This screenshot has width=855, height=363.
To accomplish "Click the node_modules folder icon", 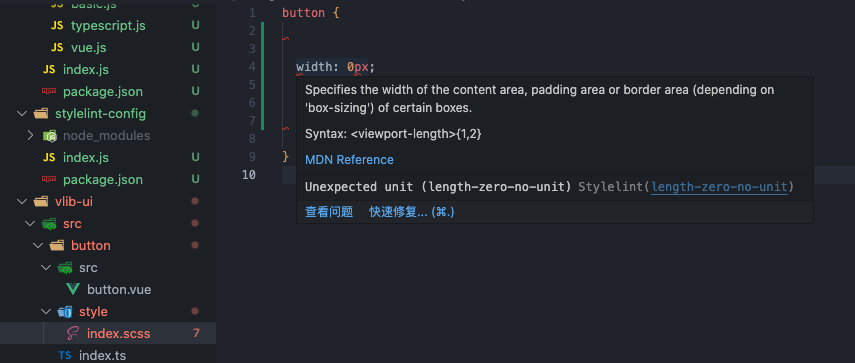I will coord(50,136).
